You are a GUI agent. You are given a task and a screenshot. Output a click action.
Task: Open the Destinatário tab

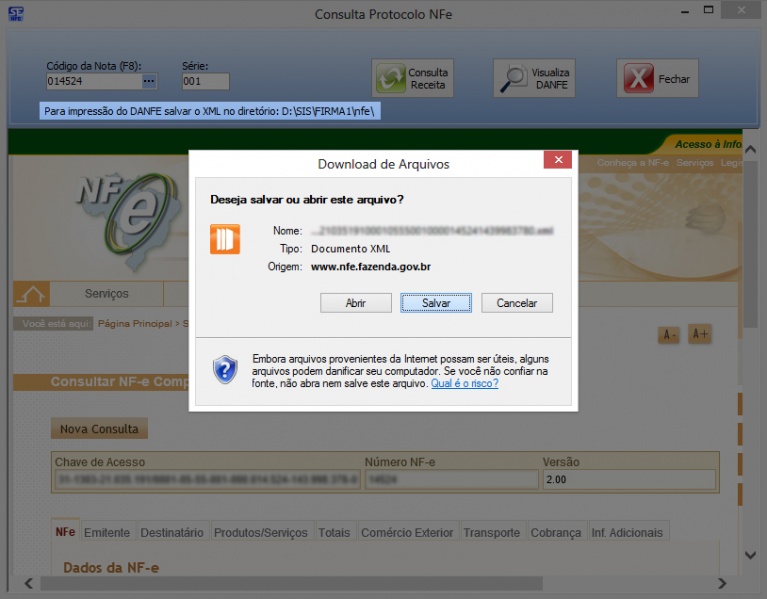172,533
